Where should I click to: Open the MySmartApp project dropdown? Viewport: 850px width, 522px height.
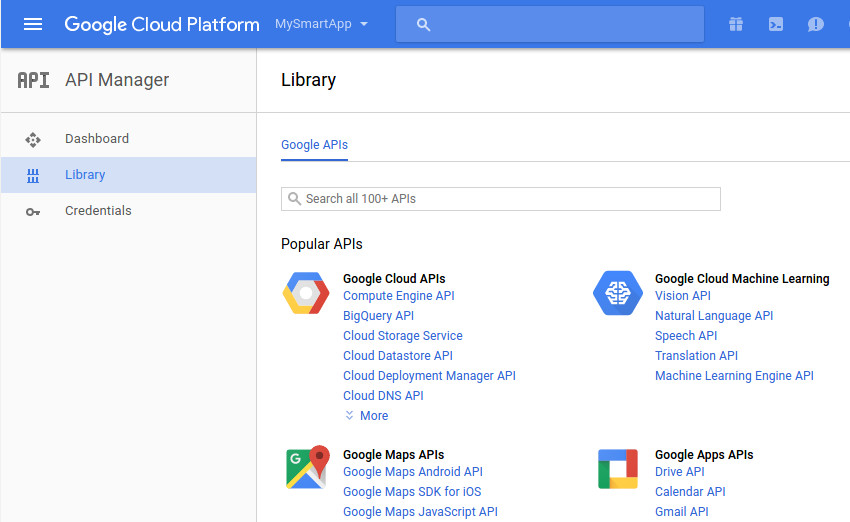(321, 24)
